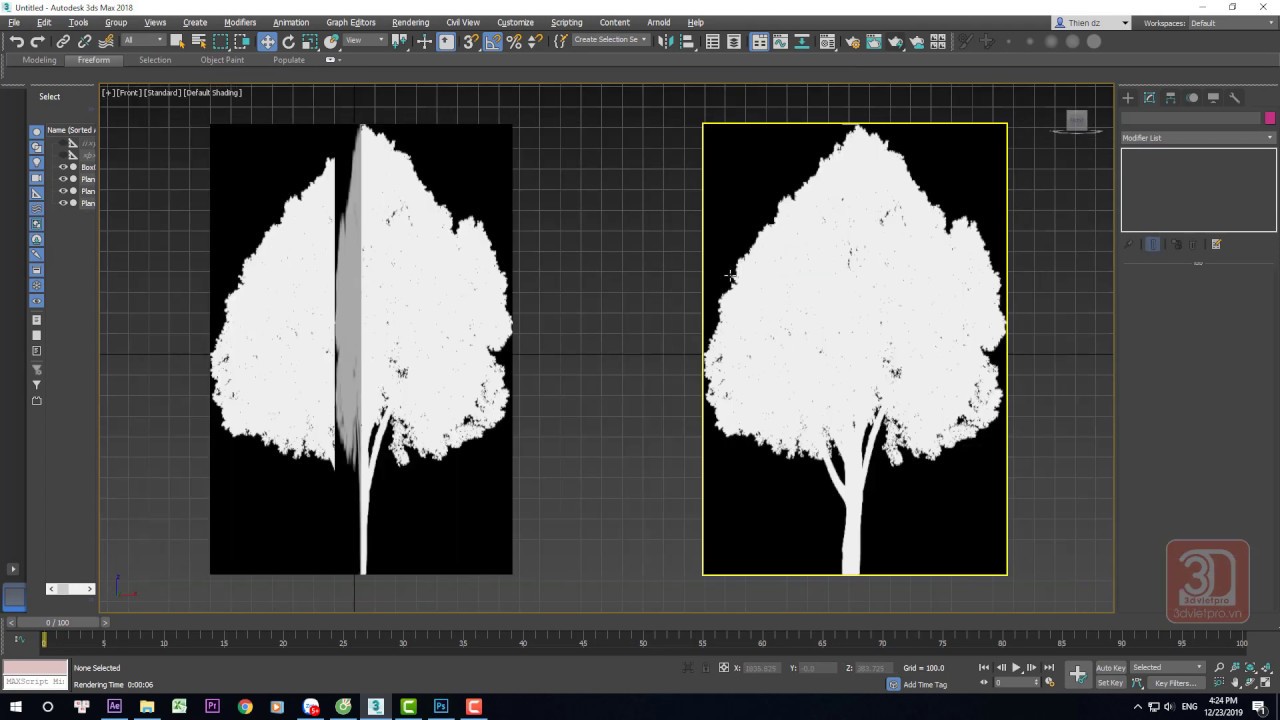Image resolution: width=1280 pixels, height=720 pixels.
Task: Open the Modifiers menu
Action: pyautogui.click(x=240, y=22)
